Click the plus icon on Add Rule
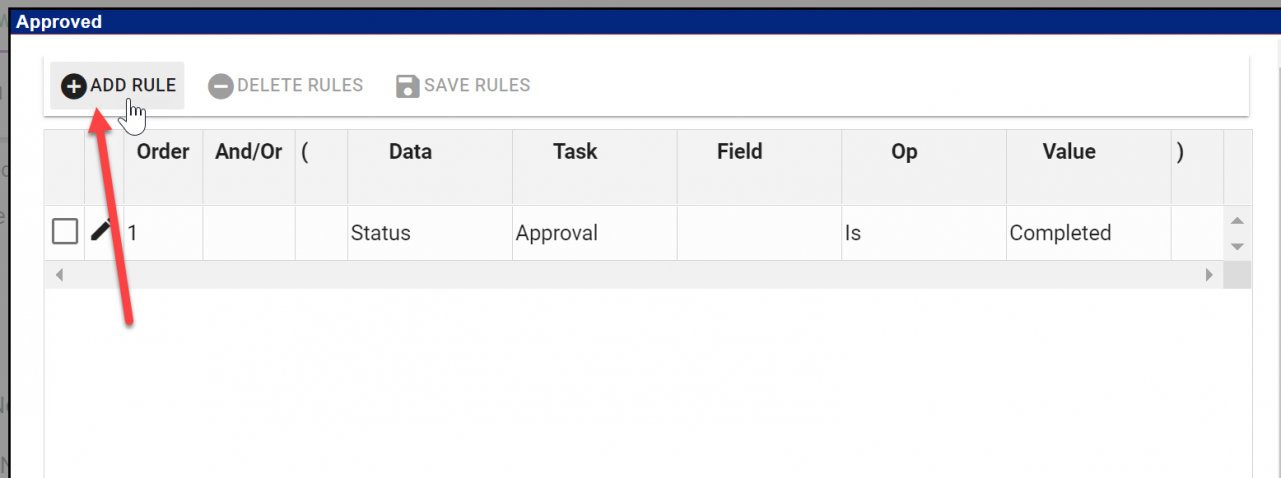The image size is (1281, 478). click(74, 86)
